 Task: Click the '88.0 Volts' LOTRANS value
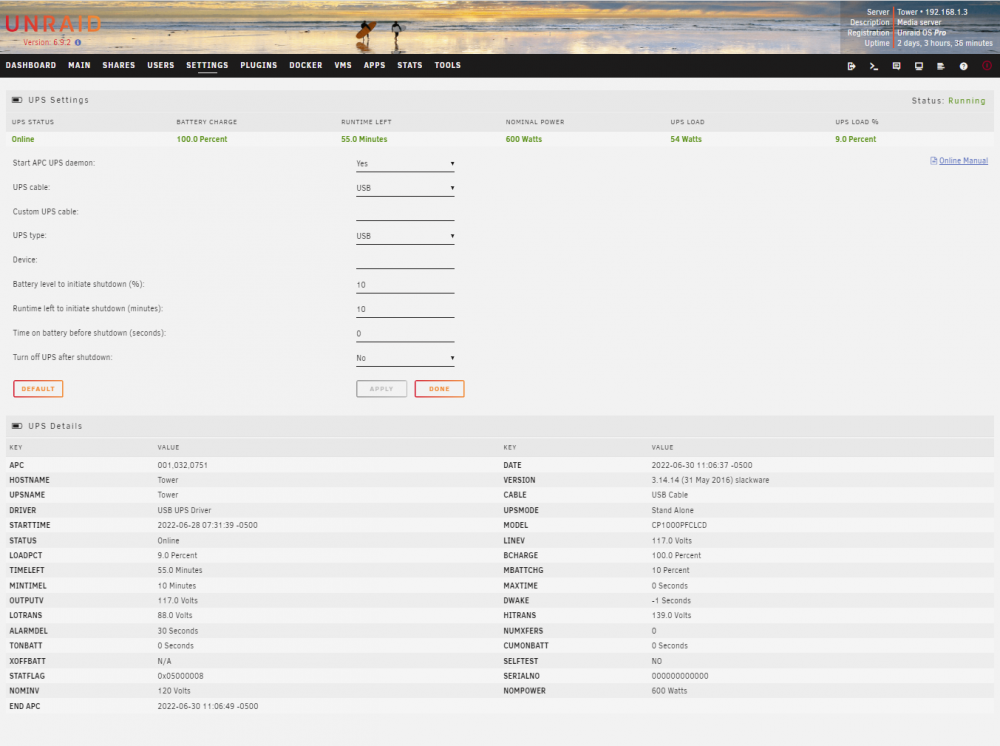click(175, 615)
